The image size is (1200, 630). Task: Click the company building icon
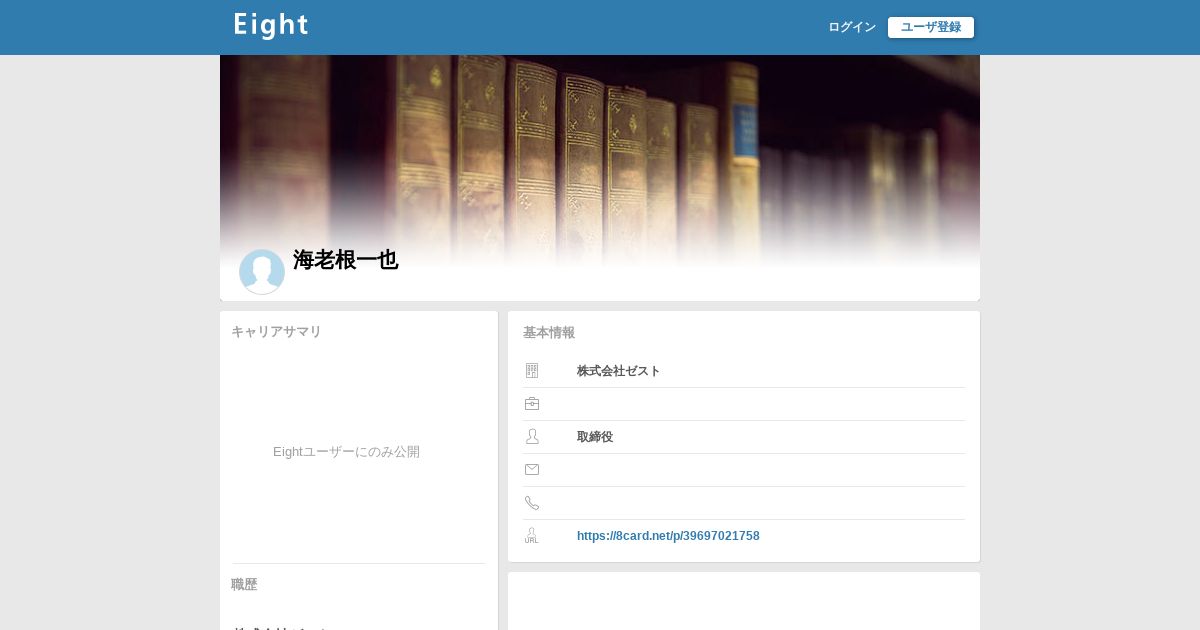tap(532, 371)
